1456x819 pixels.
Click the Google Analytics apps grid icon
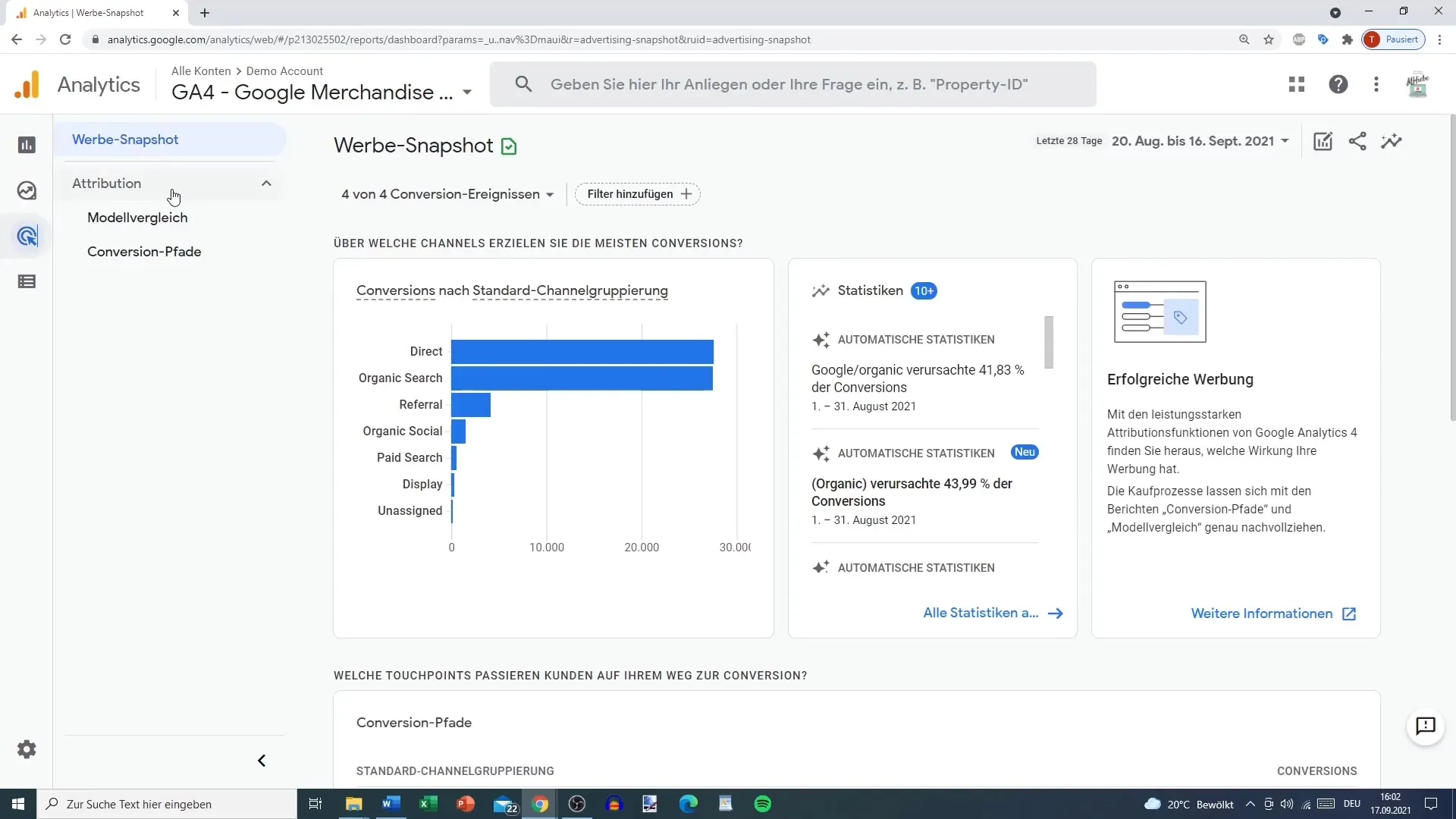coord(1298,84)
